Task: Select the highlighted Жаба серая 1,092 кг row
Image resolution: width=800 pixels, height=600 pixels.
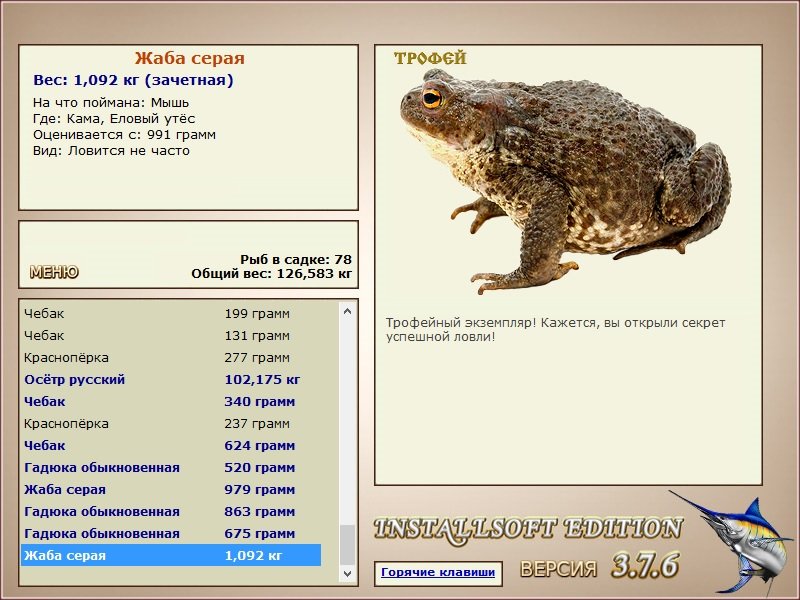Action: pyautogui.click(x=171, y=555)
